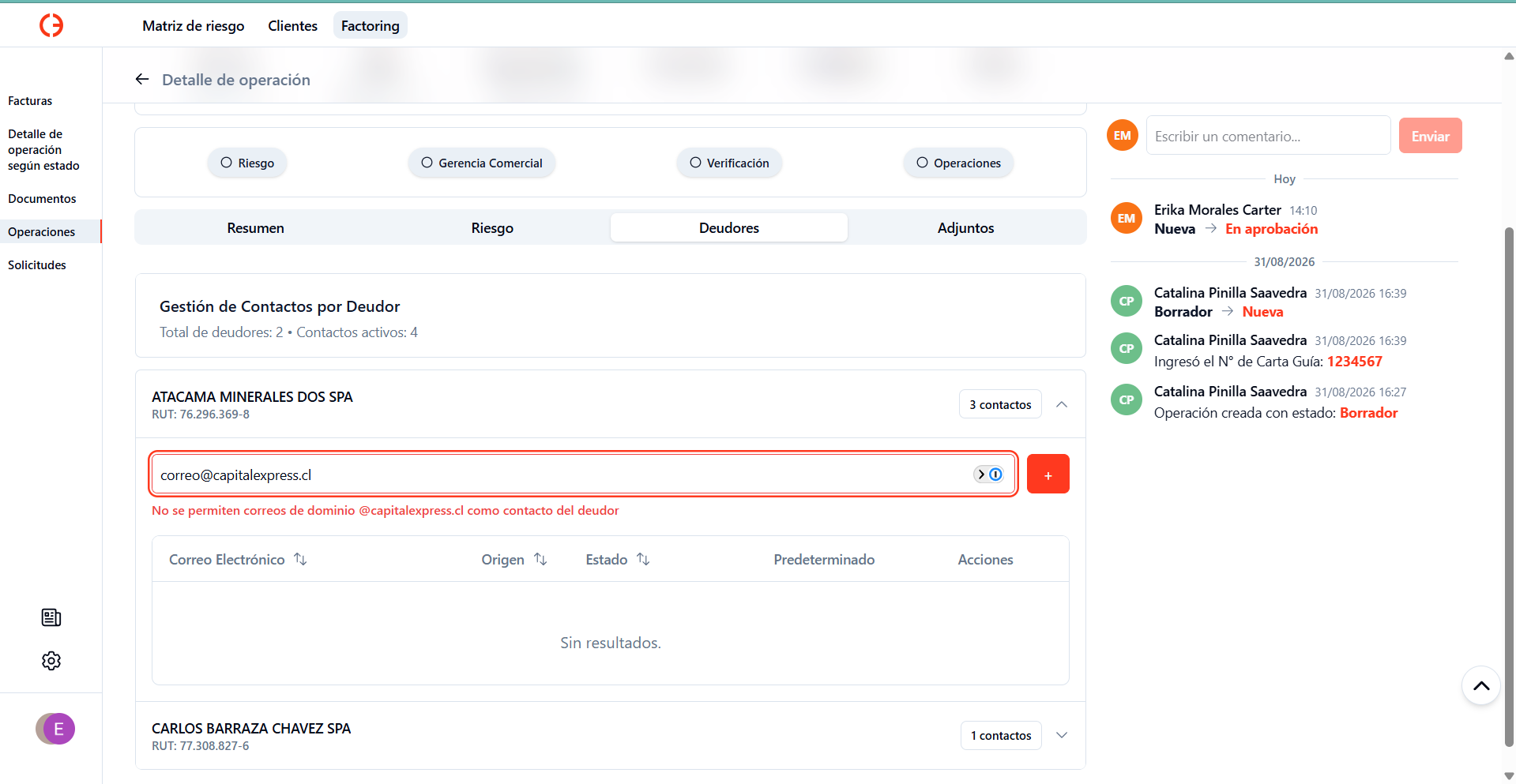Click the Carta Guía number 1234567
This screenshot has width=1516, height=784.
click(x=1354, y=362)
